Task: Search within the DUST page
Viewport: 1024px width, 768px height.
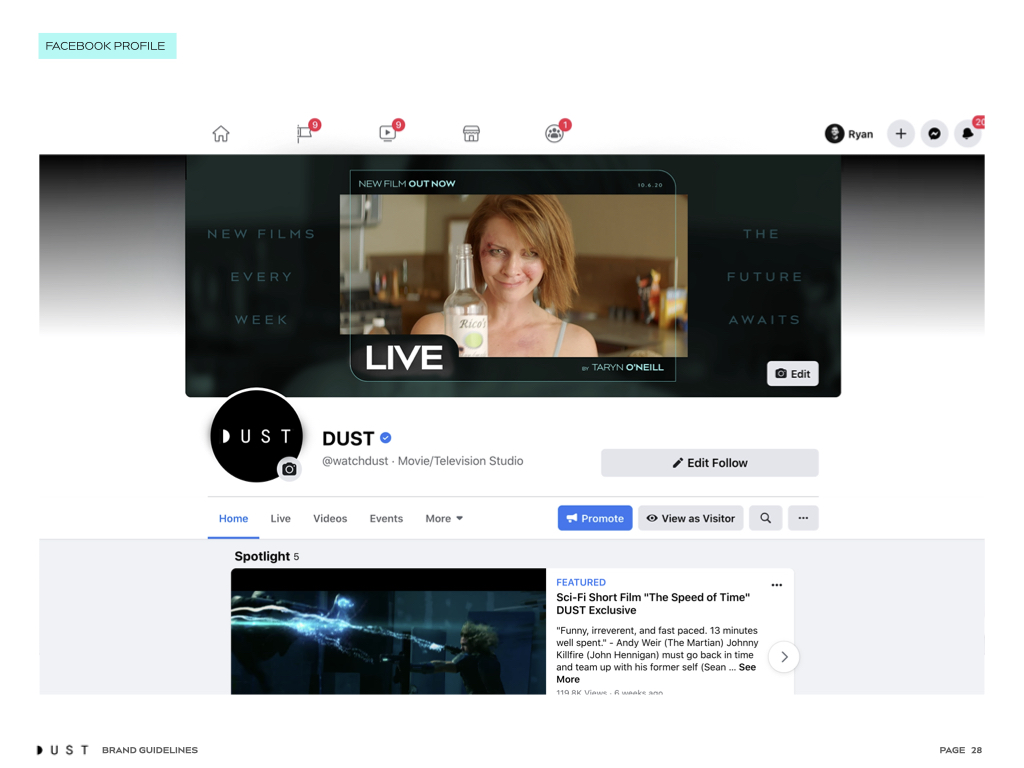Action: point(765,518)
